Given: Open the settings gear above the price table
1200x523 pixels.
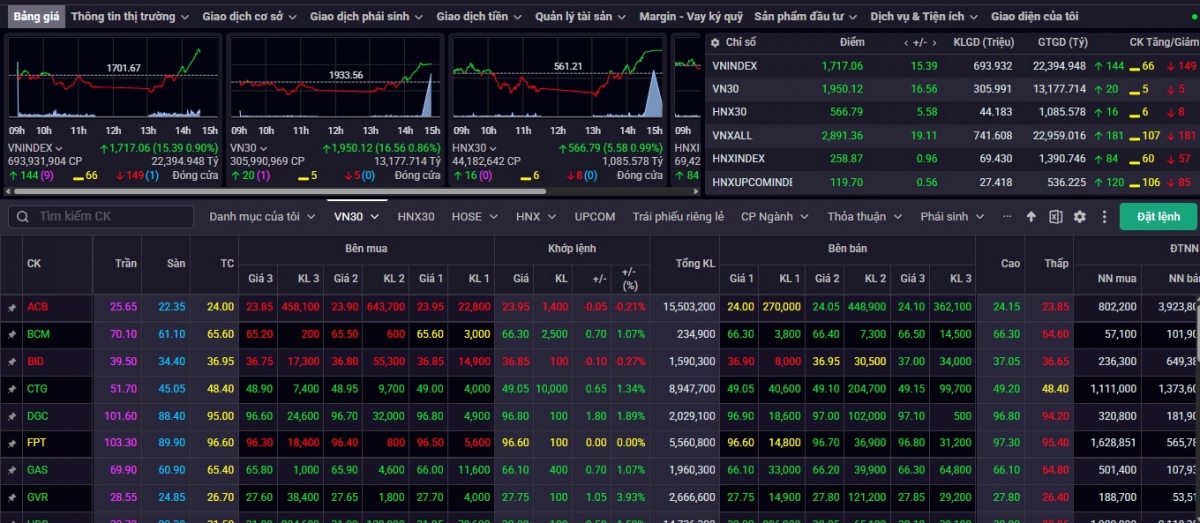Looking at the screenshot, I should click(x=1079, y=217).
